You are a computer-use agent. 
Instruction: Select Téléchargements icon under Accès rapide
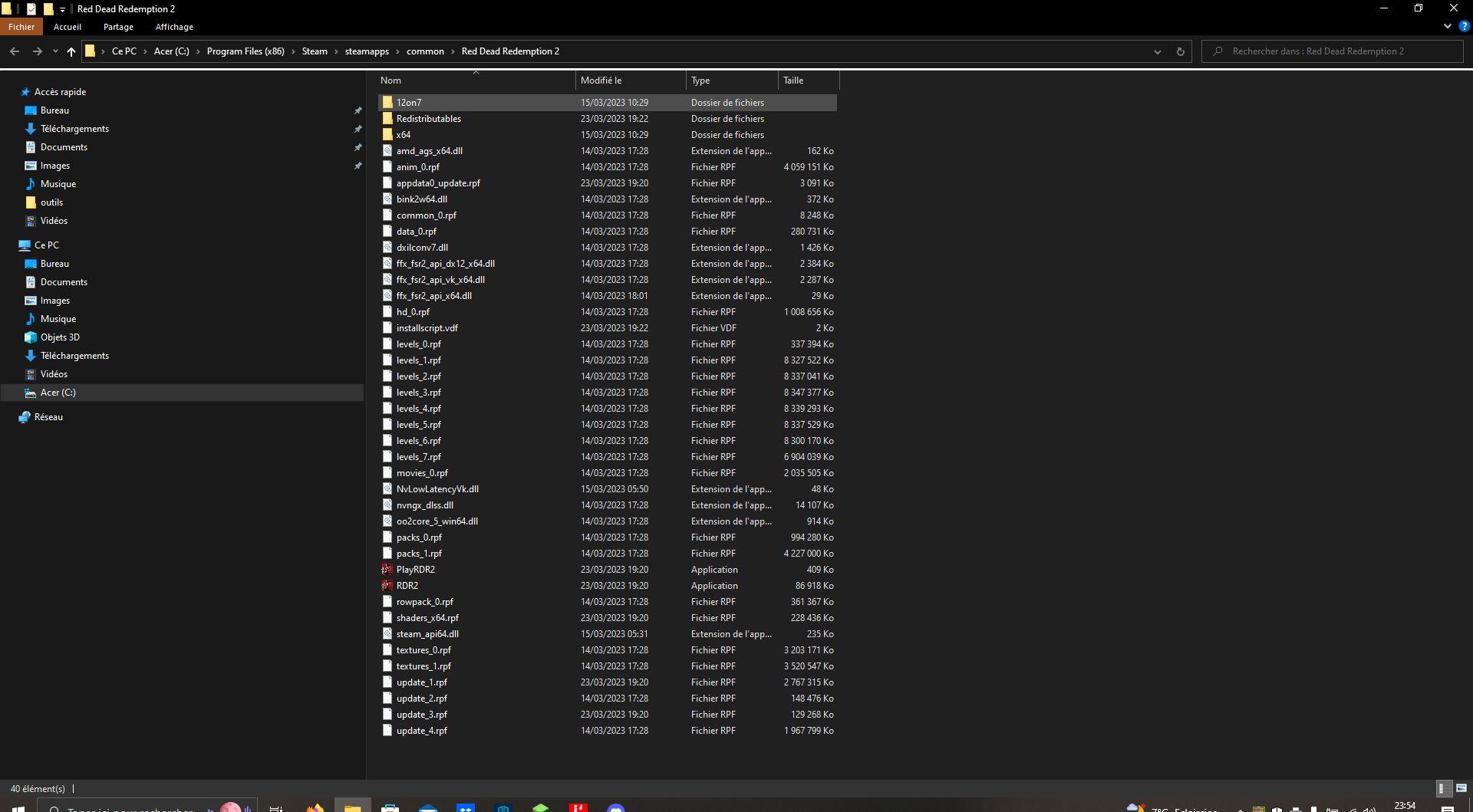31,129
